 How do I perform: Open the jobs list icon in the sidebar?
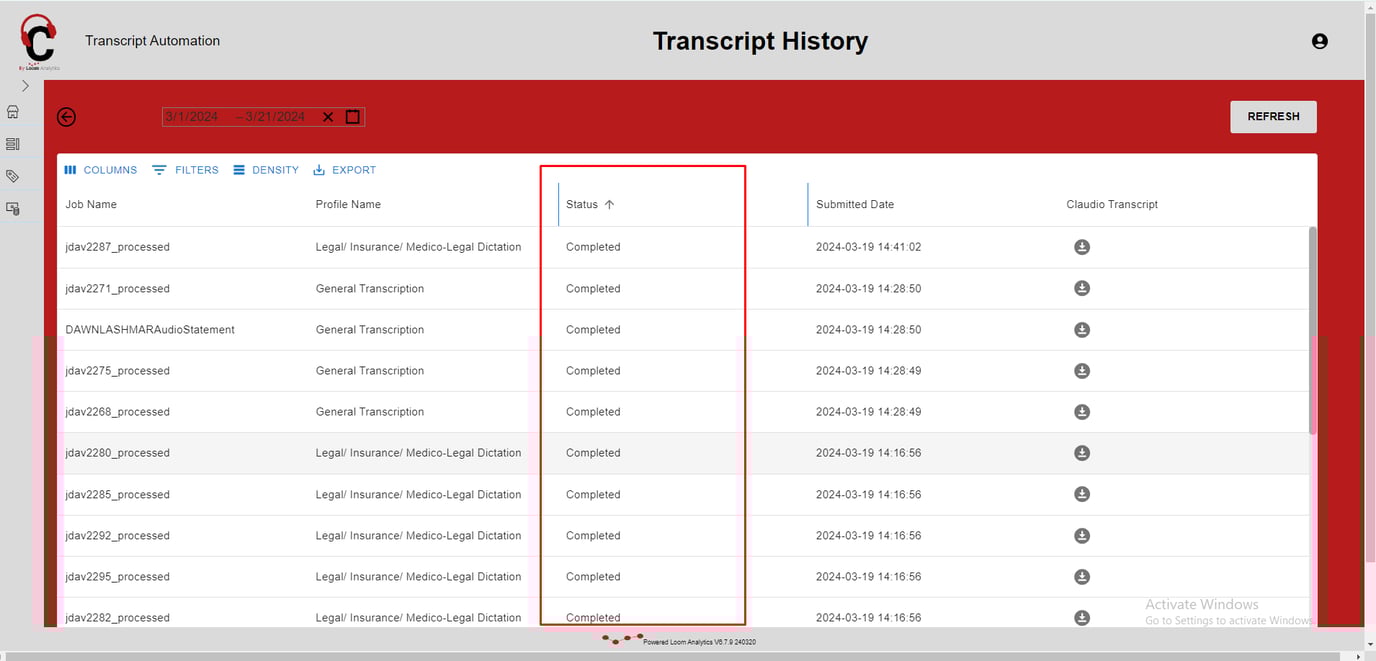[13, 143]
